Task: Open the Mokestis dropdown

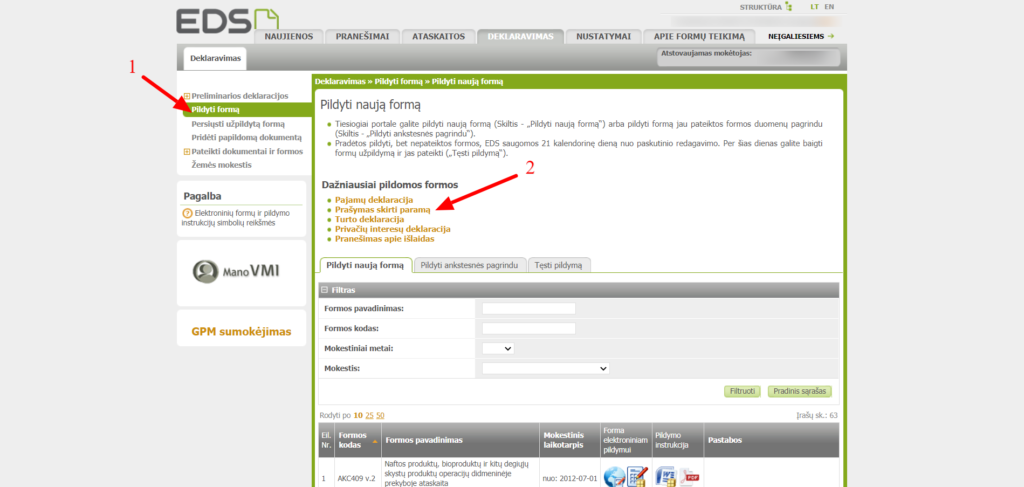Action: (545, 368)
